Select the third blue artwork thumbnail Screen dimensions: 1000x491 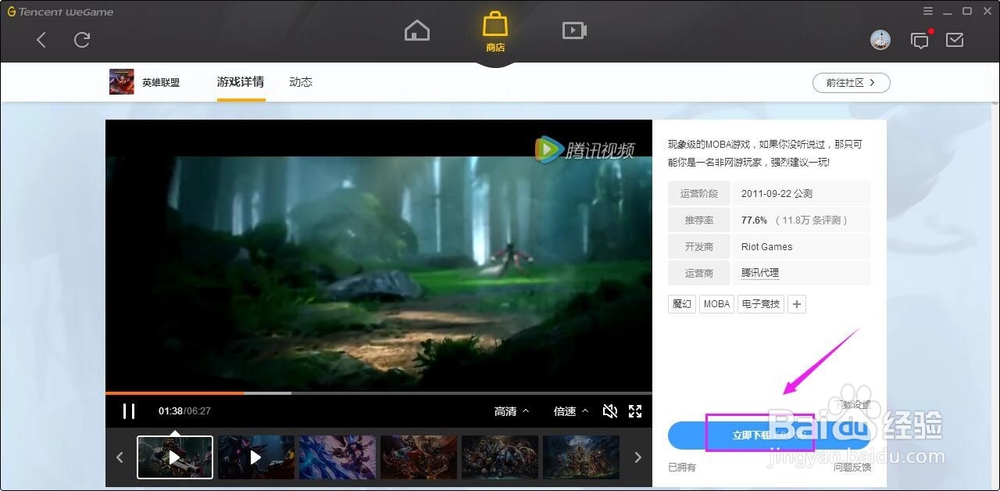coord(337,457)
